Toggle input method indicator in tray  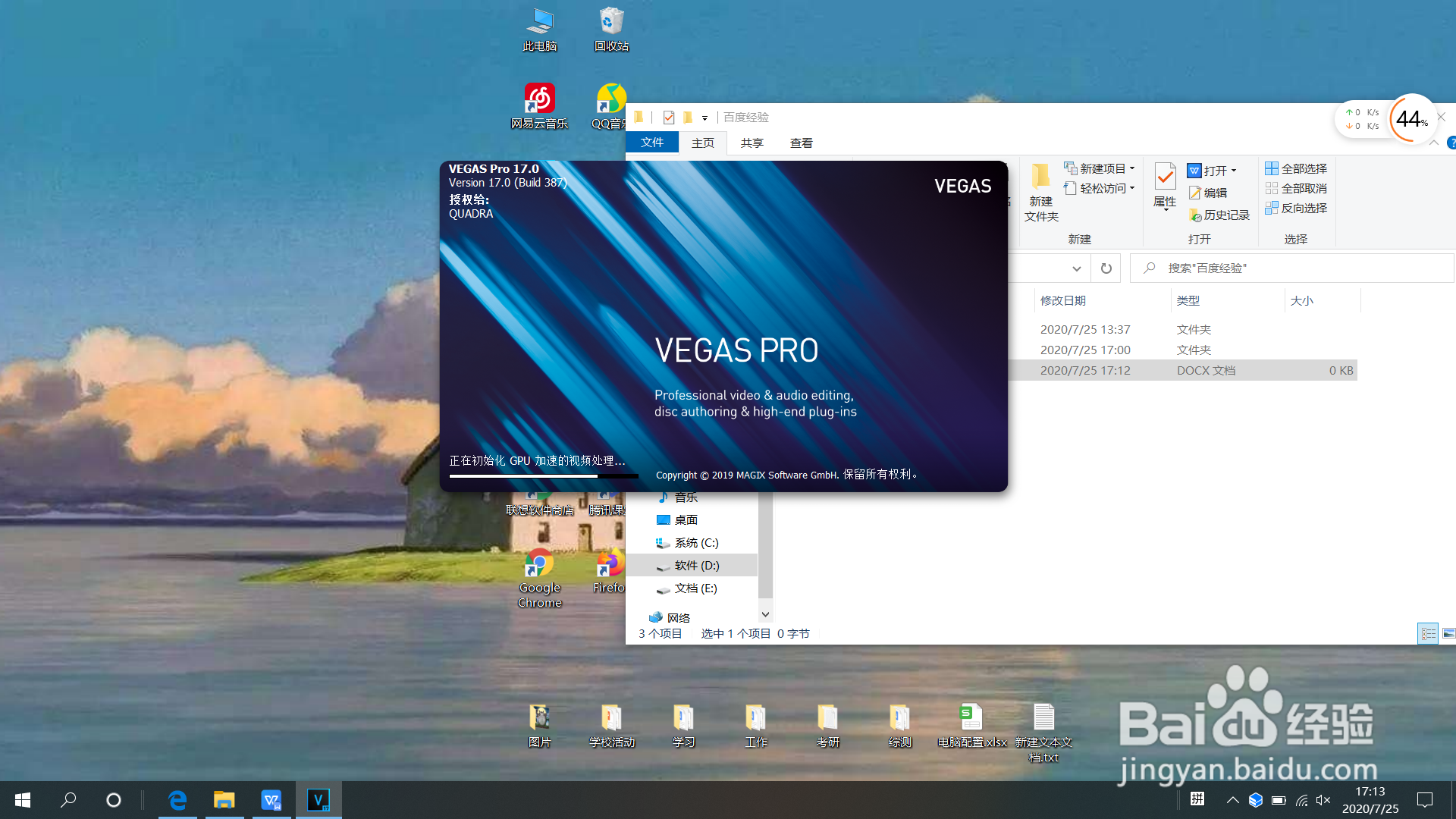click(1197, 799)
